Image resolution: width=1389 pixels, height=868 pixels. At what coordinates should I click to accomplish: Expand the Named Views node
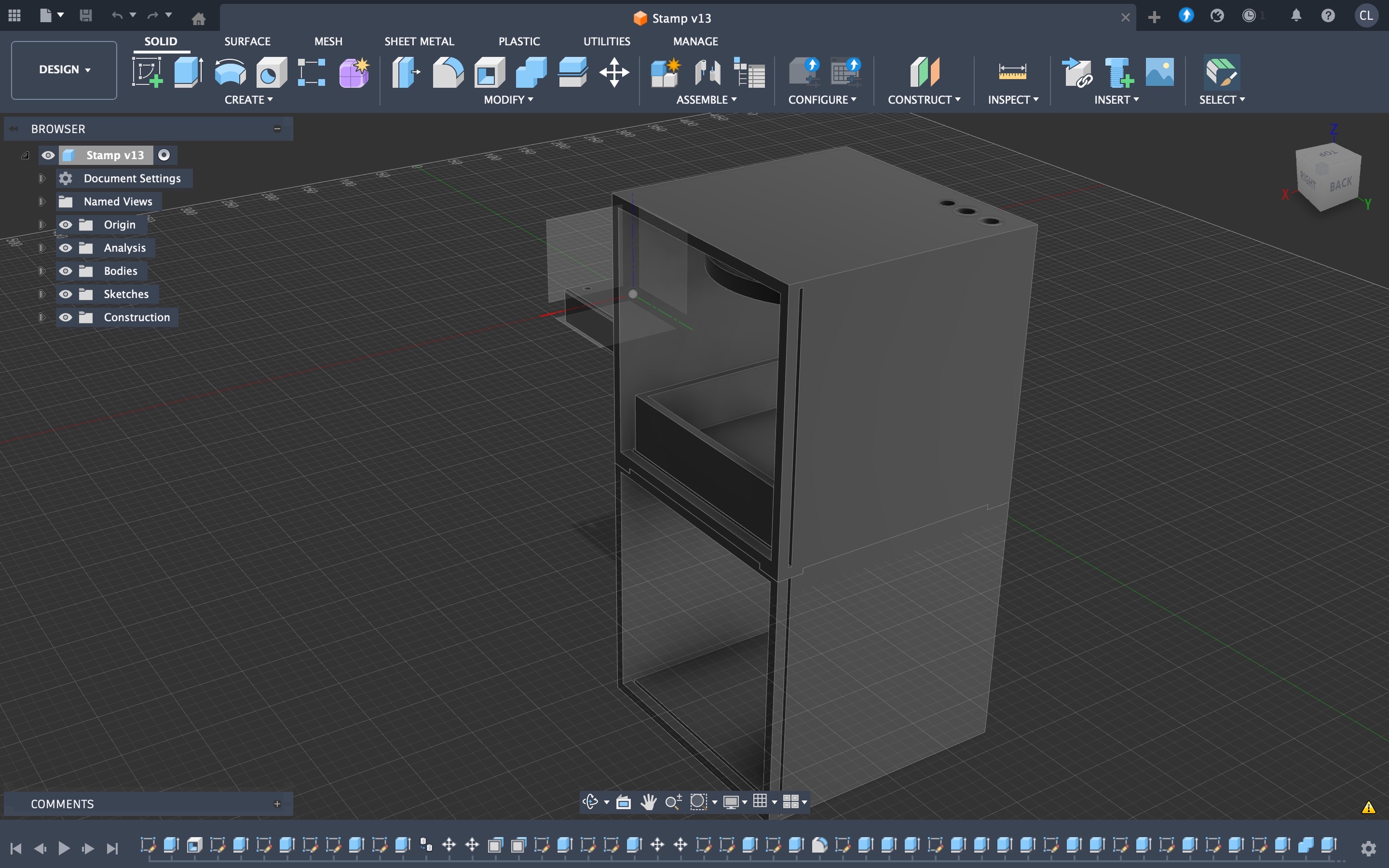[41, 202]
